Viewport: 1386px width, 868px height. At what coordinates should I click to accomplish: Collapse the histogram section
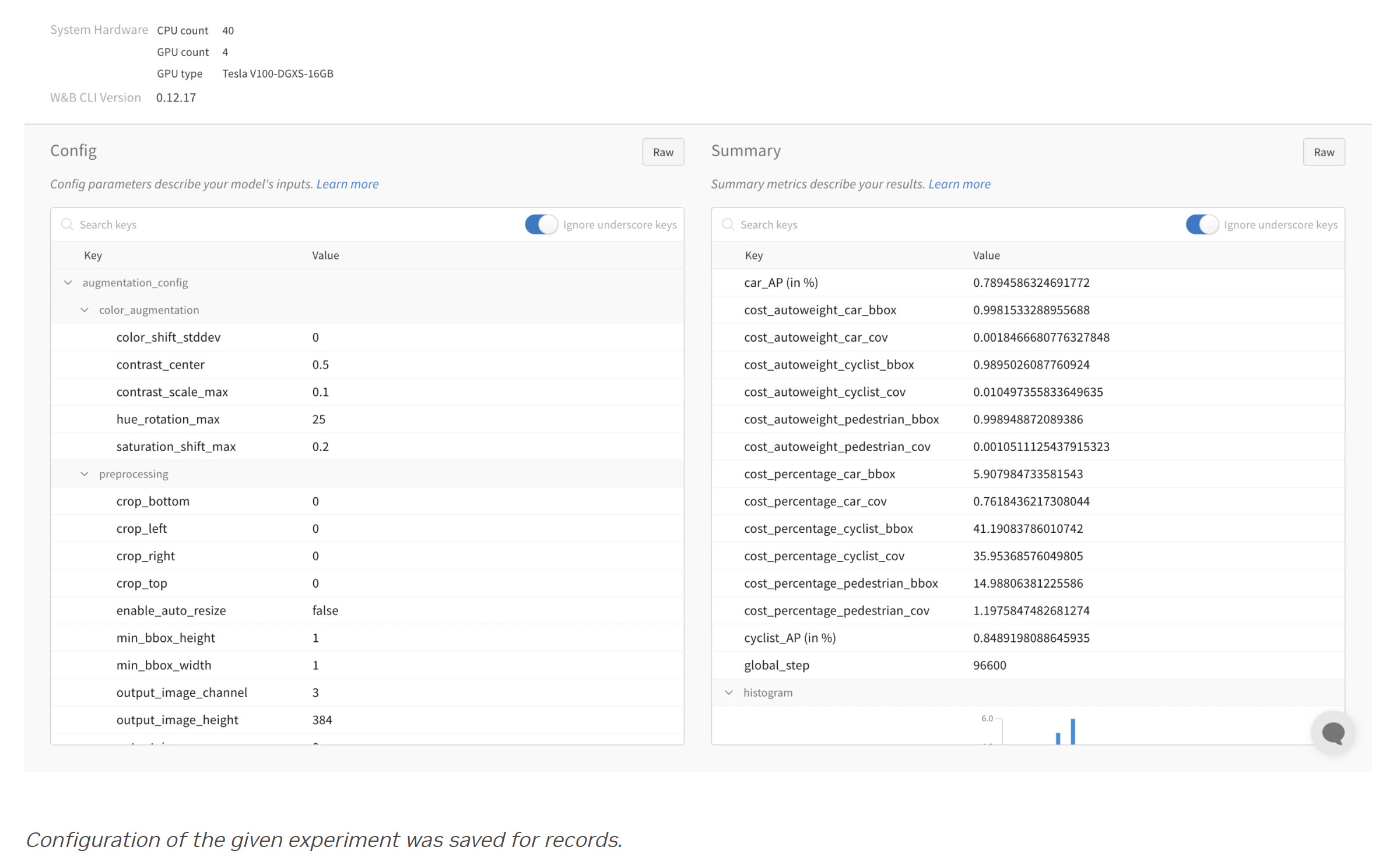(729, 693)
